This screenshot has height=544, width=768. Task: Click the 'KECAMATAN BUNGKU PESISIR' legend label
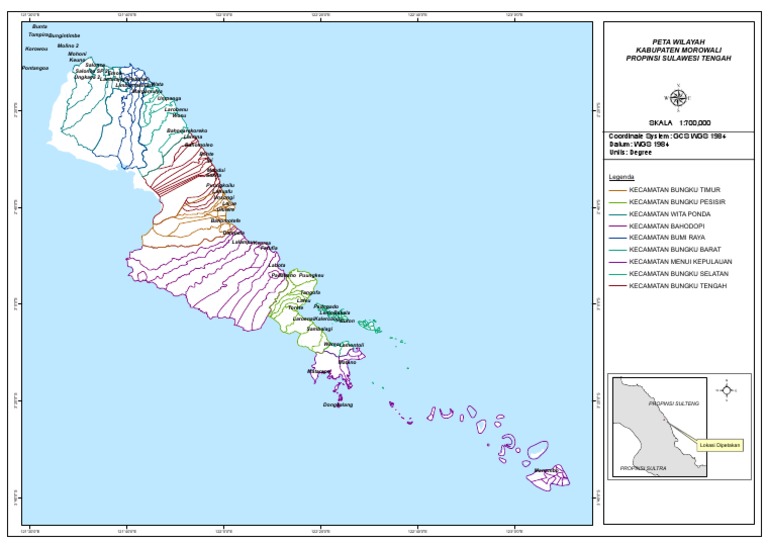(x=677, y=202)
